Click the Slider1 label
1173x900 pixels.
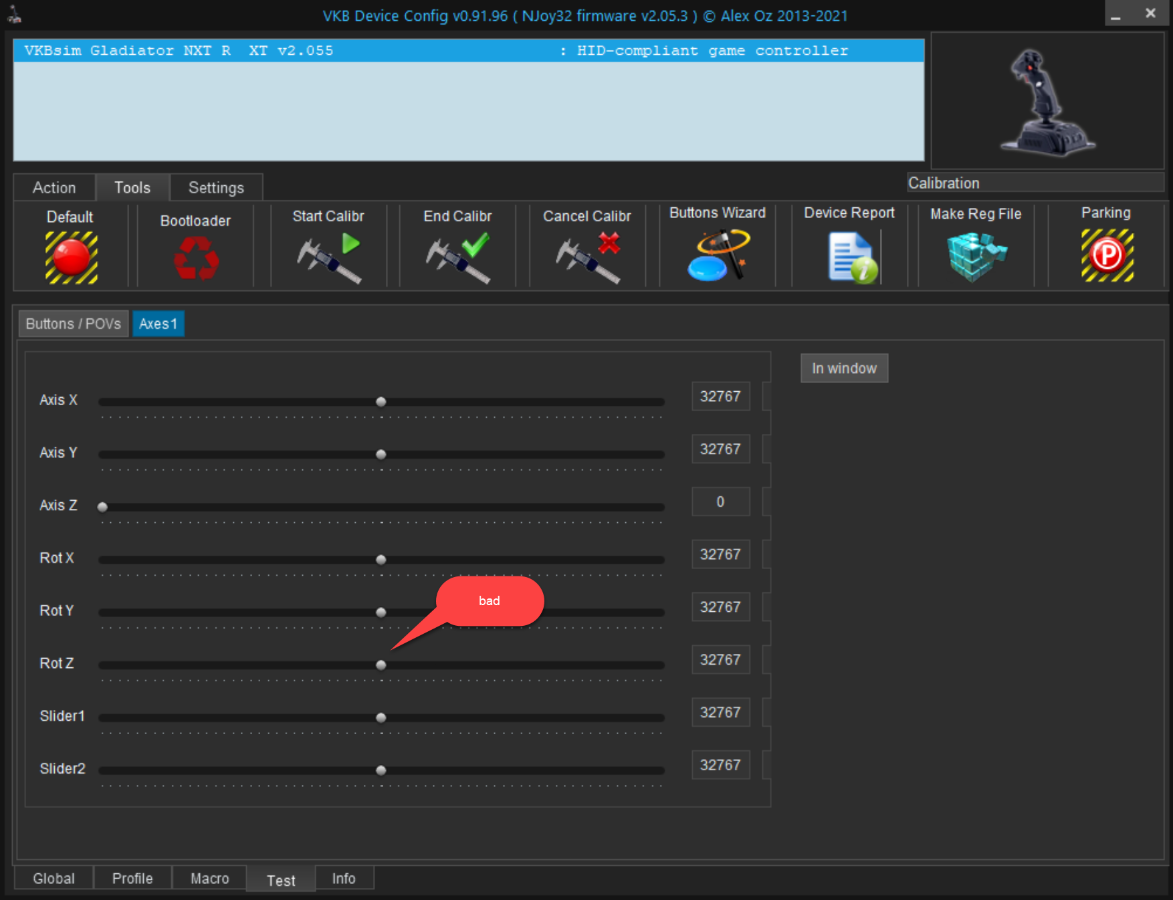(x=62, y=716)
